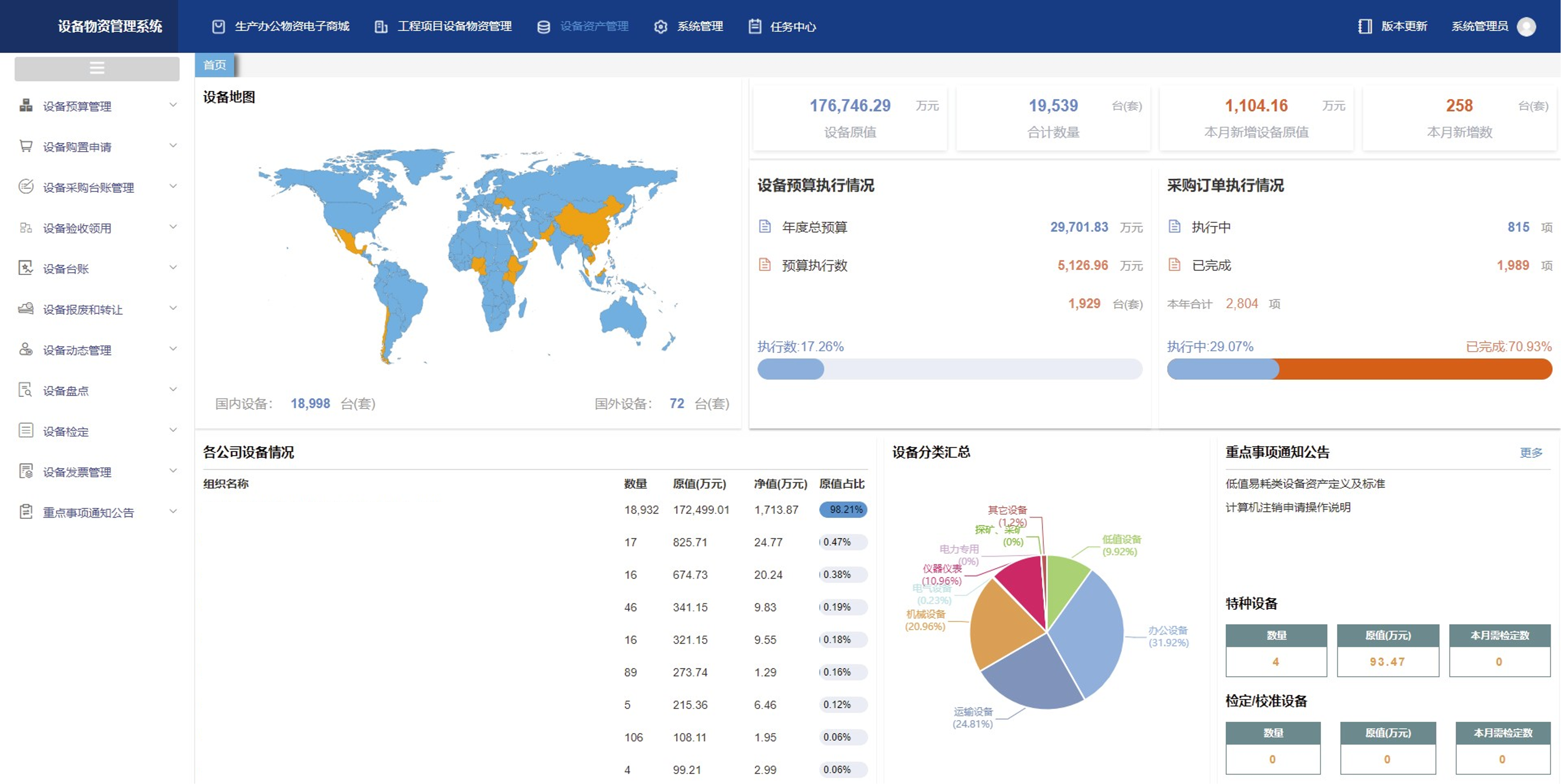Image resolution: width=1561 pixels, height=784 pixels.
Task: Click the 生产办公物资电子商城 bag icon
Action: click(x=219, y=27)
